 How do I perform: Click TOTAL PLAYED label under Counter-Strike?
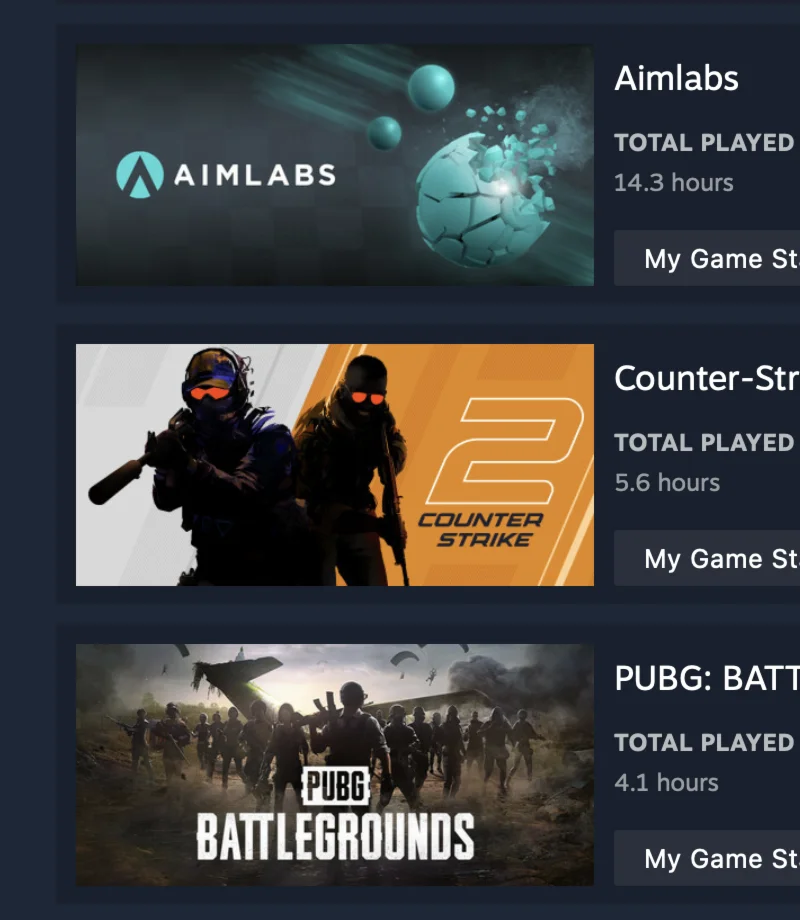704,442
